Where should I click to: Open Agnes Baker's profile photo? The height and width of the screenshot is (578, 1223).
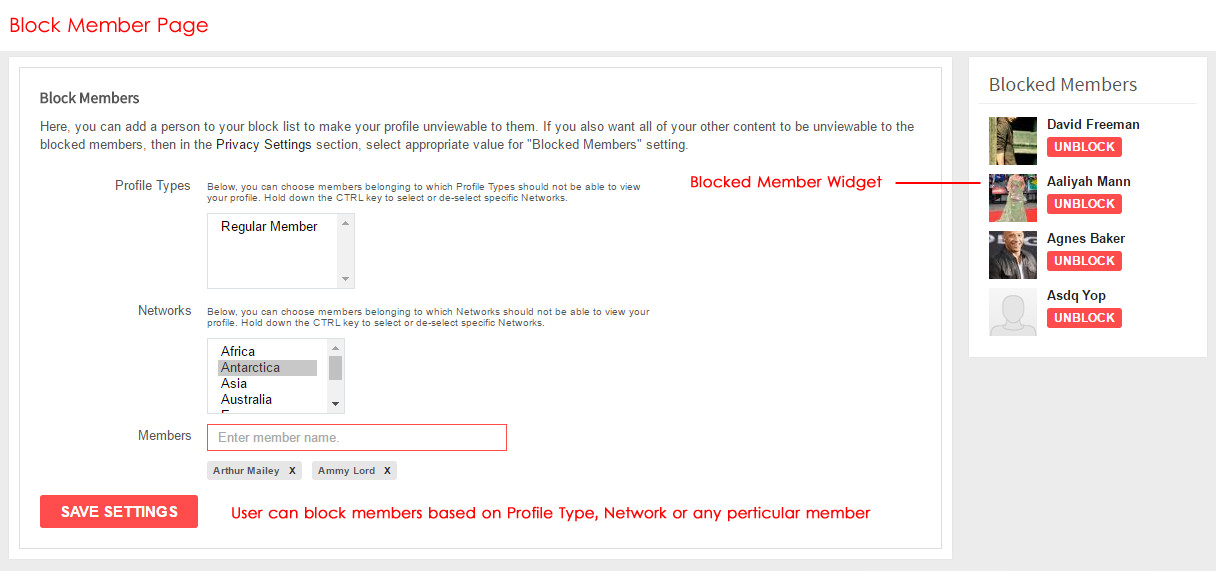1012,255
